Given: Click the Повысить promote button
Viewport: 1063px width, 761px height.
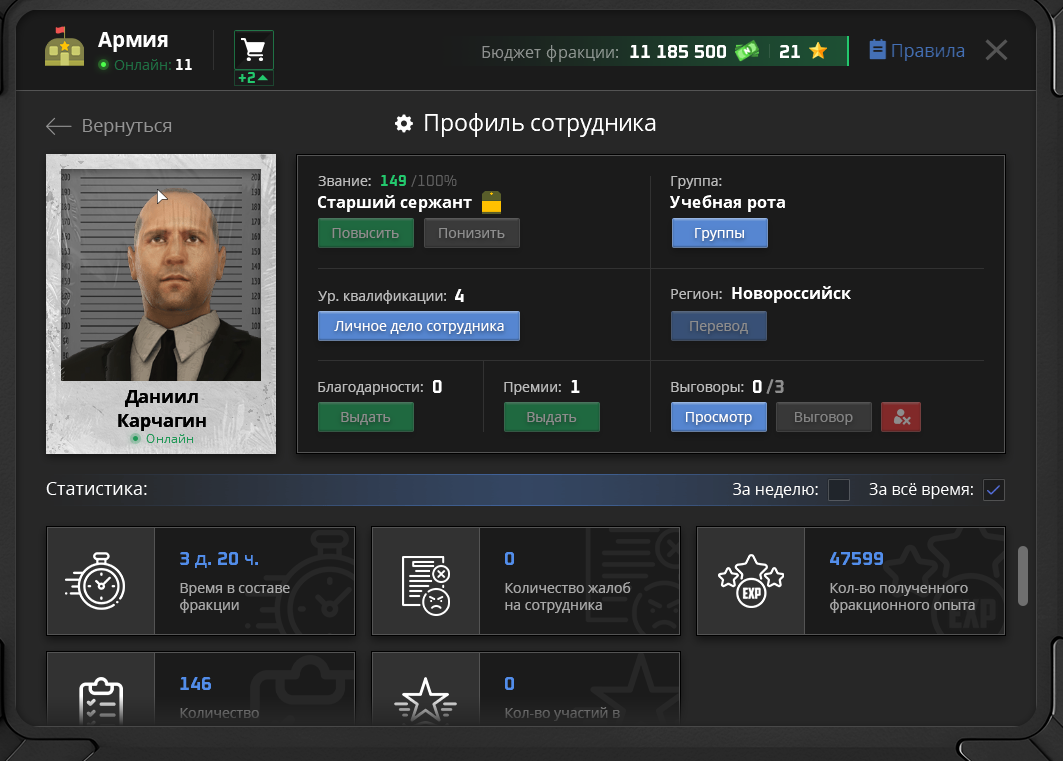Looking at the screenshot, I should 365,233.
